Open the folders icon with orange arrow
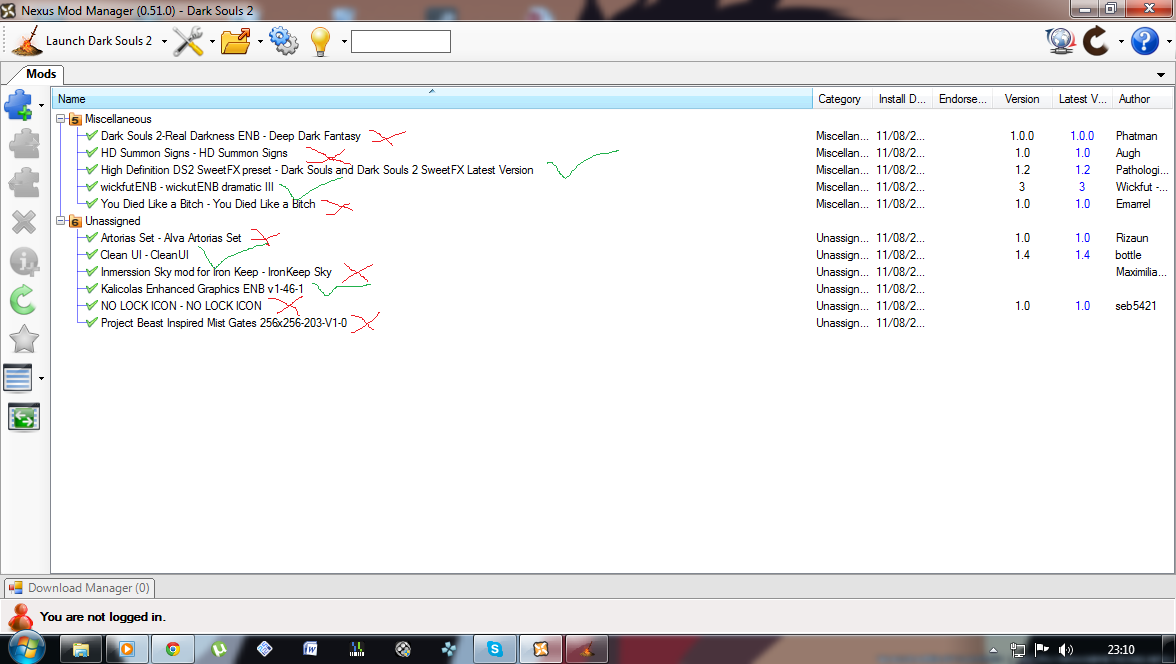The width and height of the screenshot is (1176, 664). coord(236,41)
